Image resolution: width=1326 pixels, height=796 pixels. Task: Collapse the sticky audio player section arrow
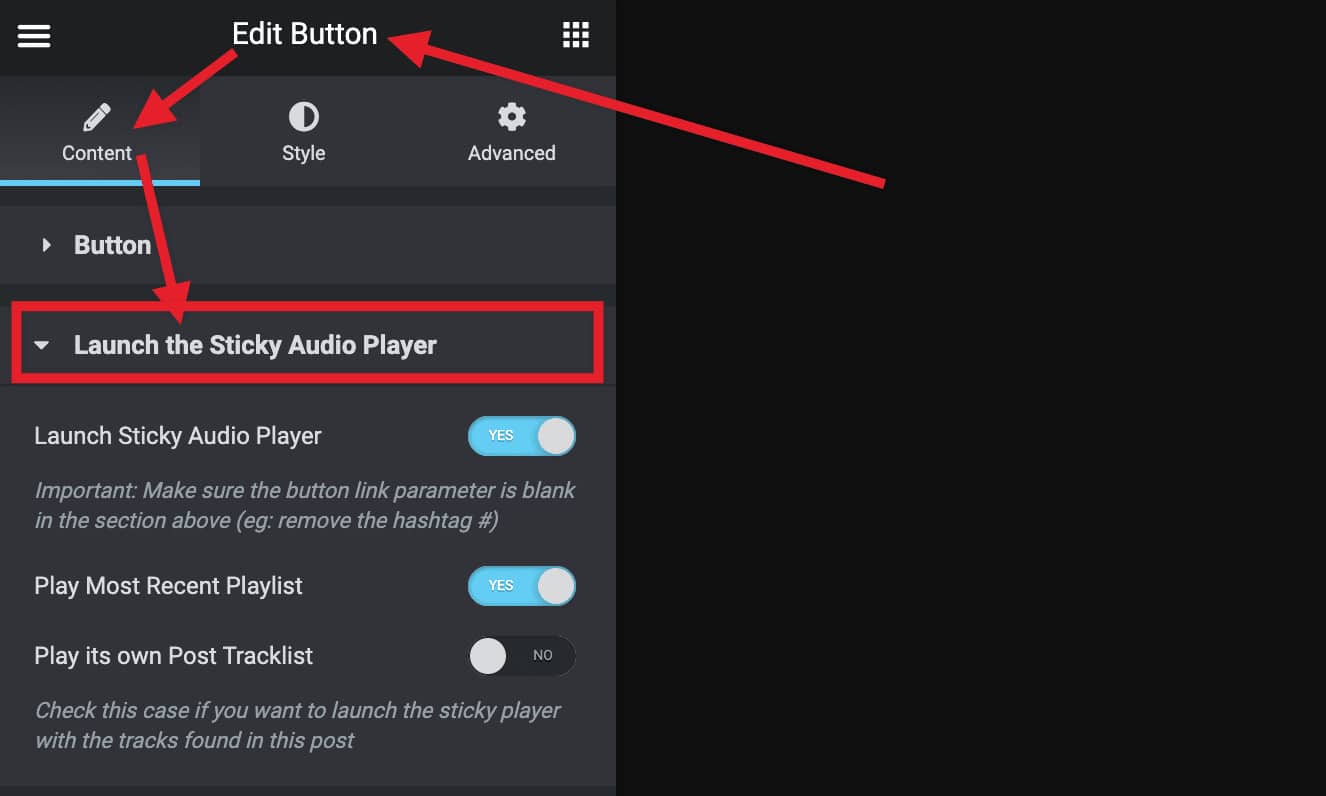(x=42, y=345)
